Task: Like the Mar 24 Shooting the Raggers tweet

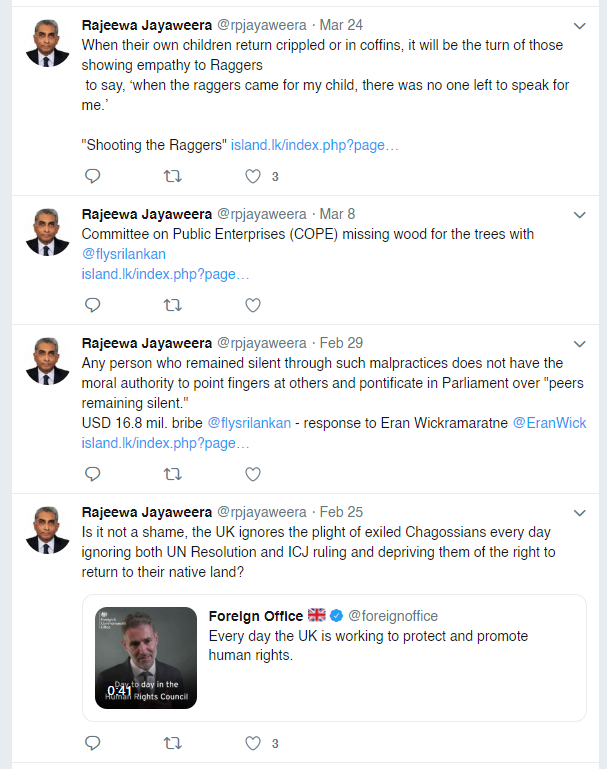Action: 253,176
